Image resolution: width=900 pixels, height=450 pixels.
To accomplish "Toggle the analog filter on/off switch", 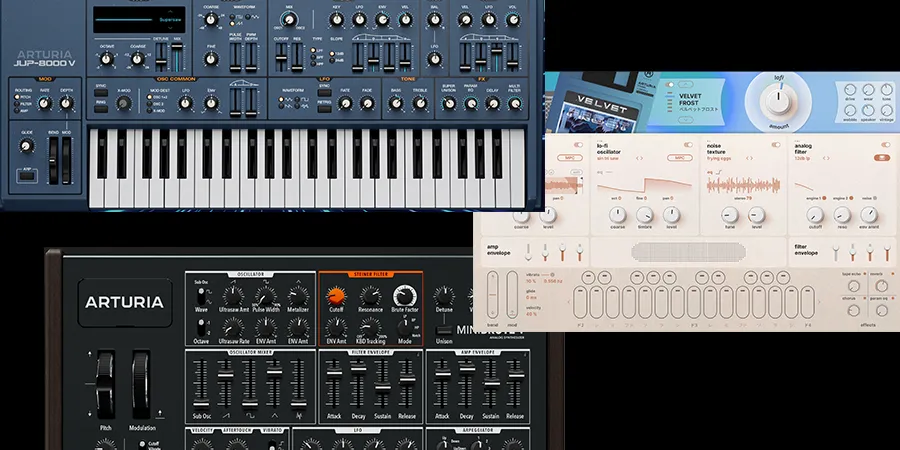I will (x=886, y=145).
